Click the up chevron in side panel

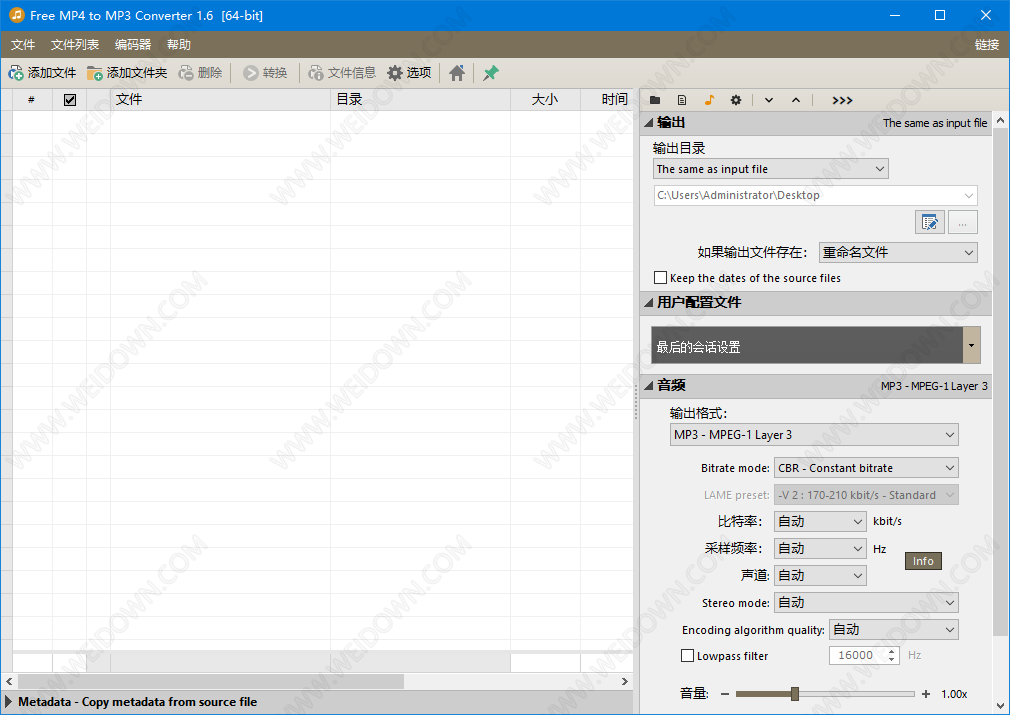(x=796, y=100)
